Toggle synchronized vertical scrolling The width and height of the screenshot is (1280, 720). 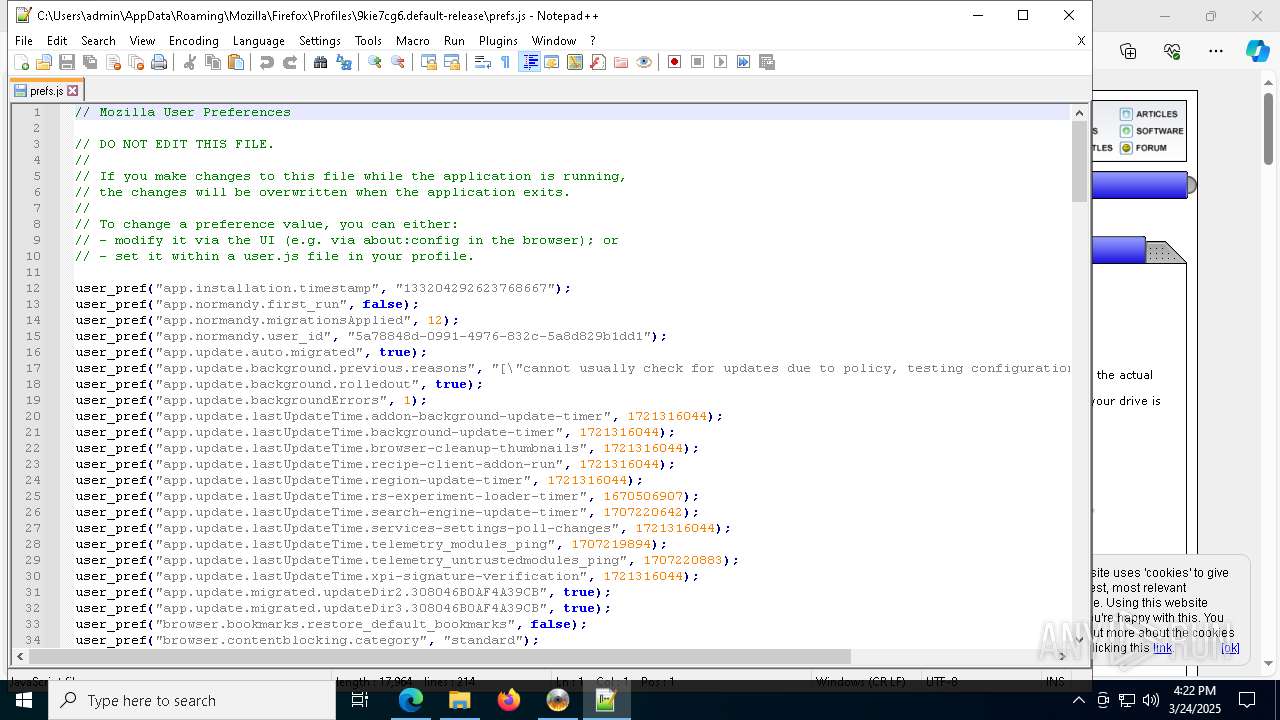428,62
